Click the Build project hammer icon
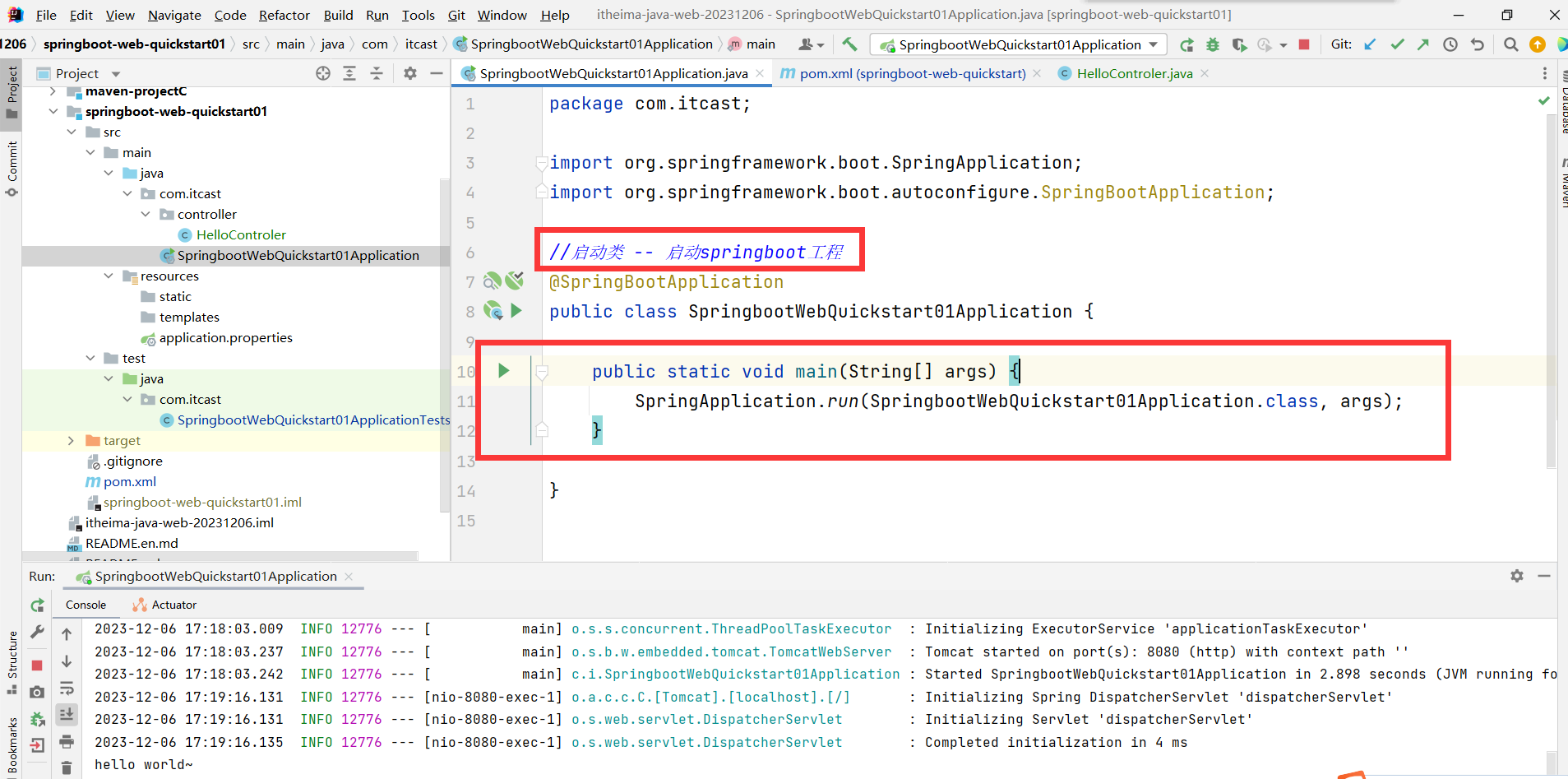Image resolution: width=1568 pixels, height=779 pixels. (x=849, y=44)
